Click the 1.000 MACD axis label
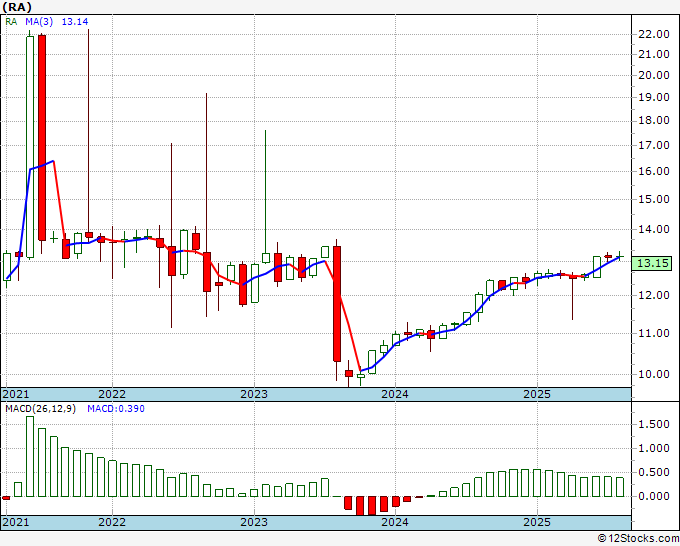The width and height of the screenshot is (680, 546). click(654, 449)
